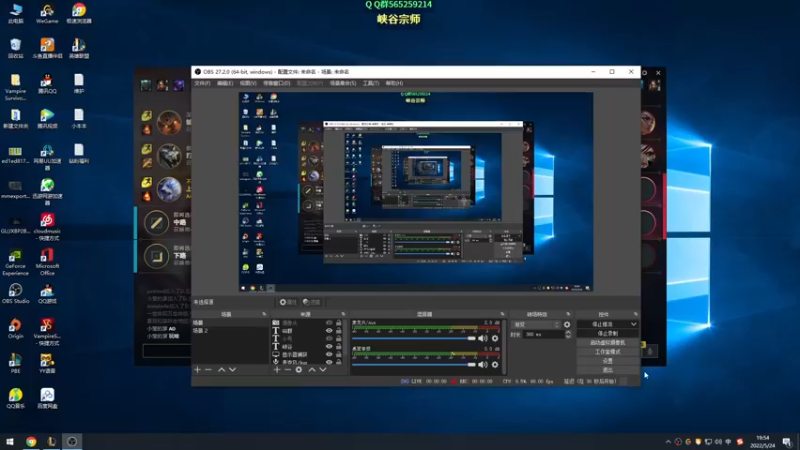Toggle visibility eye of 峡谷 source
Screen dimensions: 800x450
(329, 346)
